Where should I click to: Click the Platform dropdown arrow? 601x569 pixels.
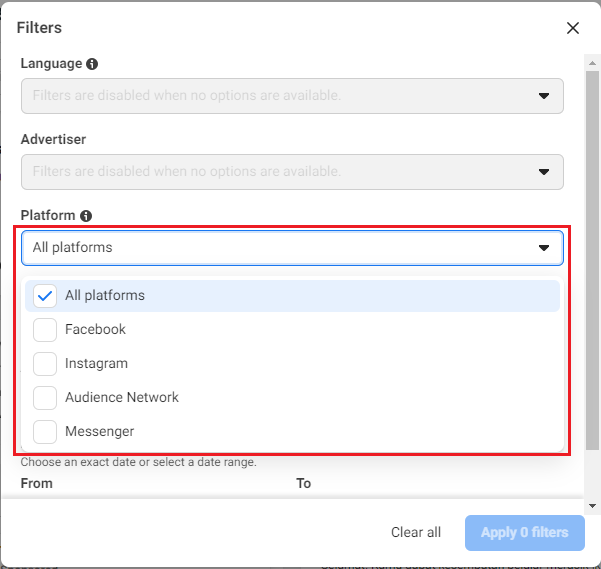[544, 248]
